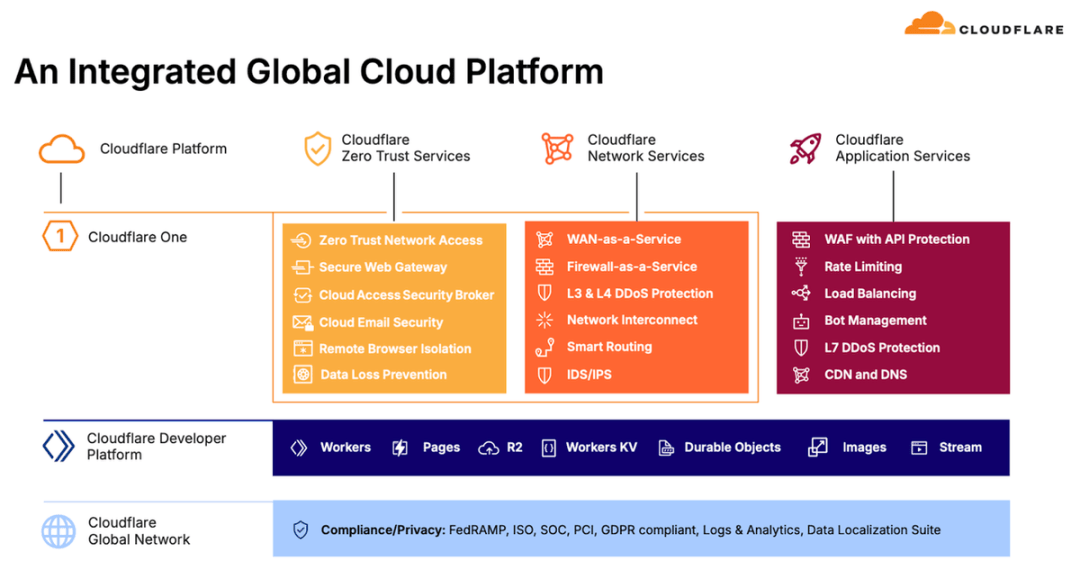Click the orange cloud Cloudflare Platform icon

62,149
